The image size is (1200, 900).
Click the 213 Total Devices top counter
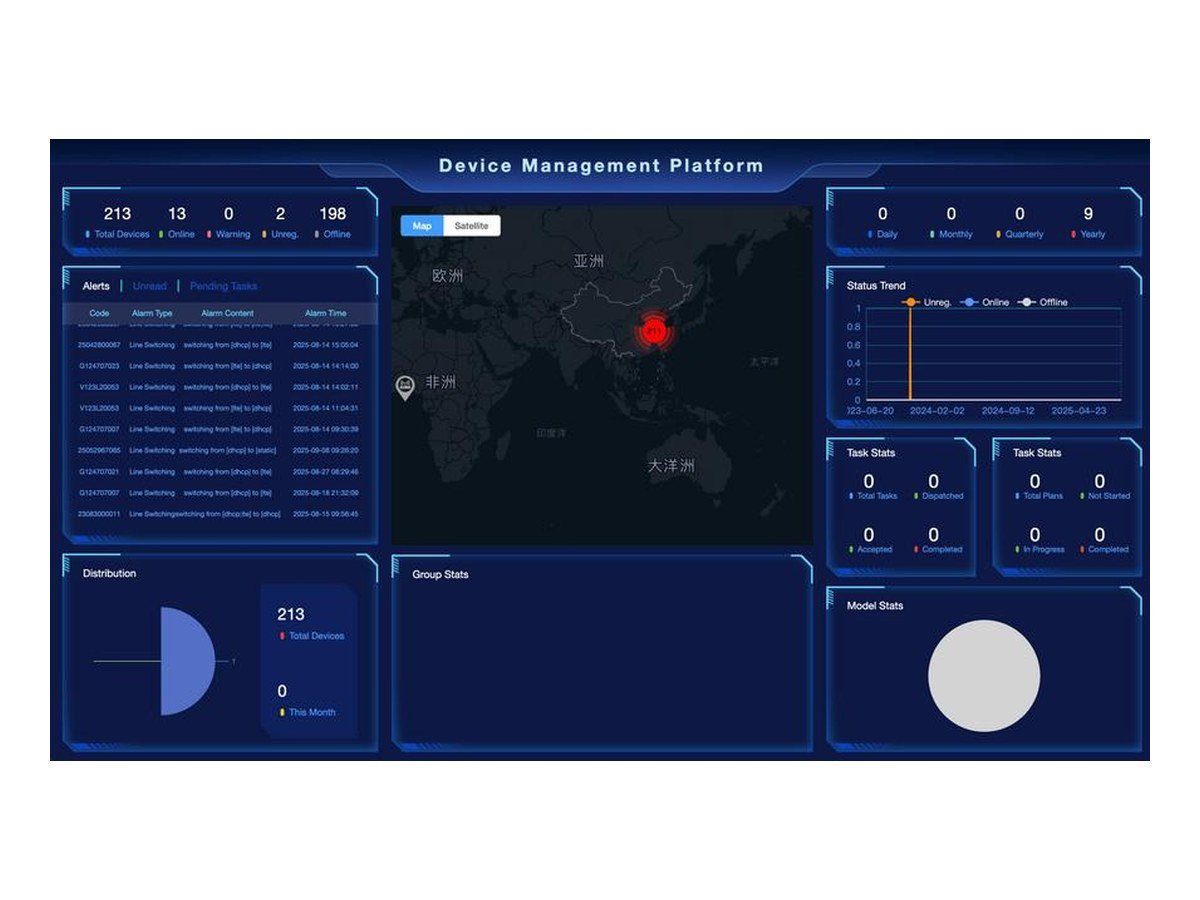click(x=117, y=213)
